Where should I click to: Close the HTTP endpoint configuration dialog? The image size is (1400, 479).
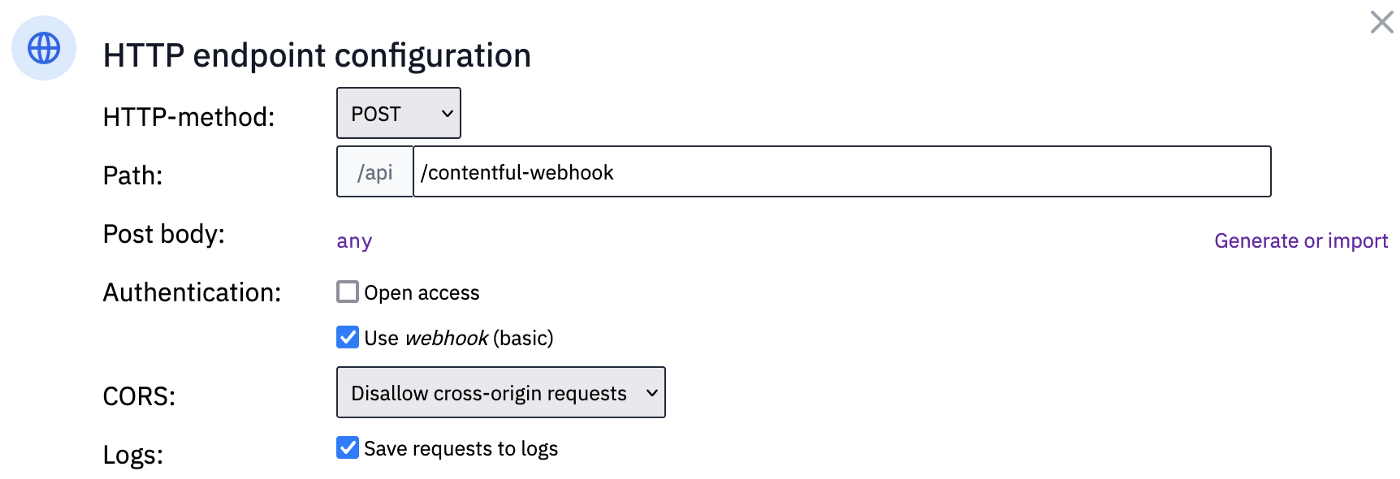(x=1381, y=22)
